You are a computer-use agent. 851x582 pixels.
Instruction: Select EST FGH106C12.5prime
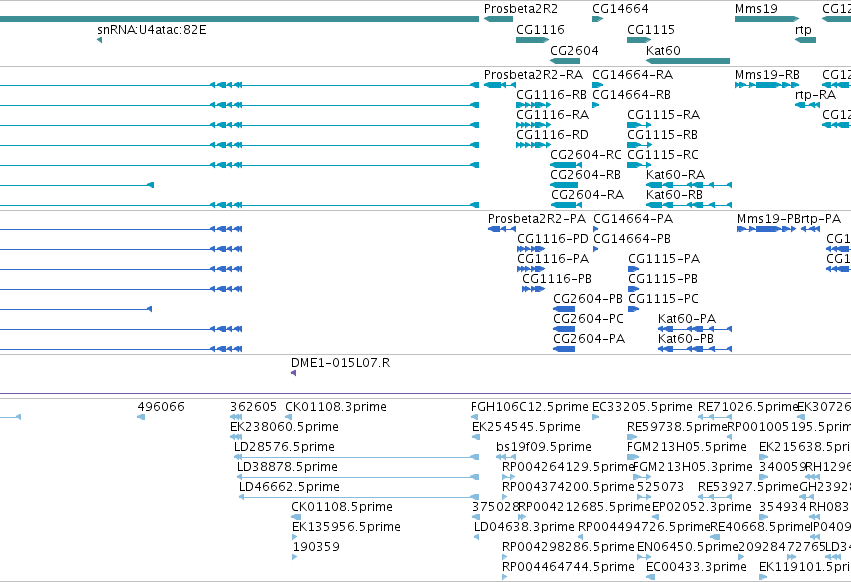[x=529, y=407]
